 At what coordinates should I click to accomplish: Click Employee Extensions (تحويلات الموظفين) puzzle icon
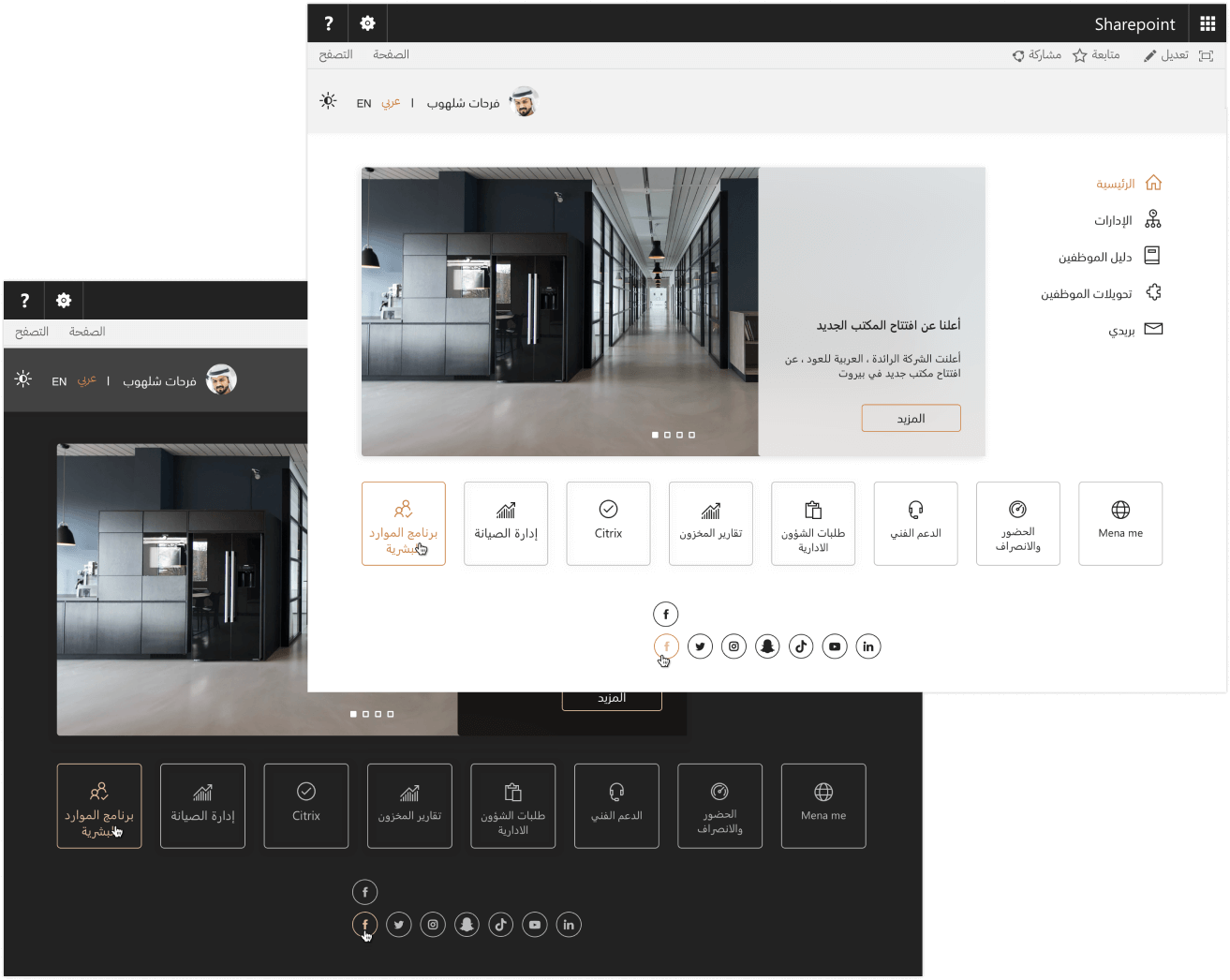(x=1153, y=293)
